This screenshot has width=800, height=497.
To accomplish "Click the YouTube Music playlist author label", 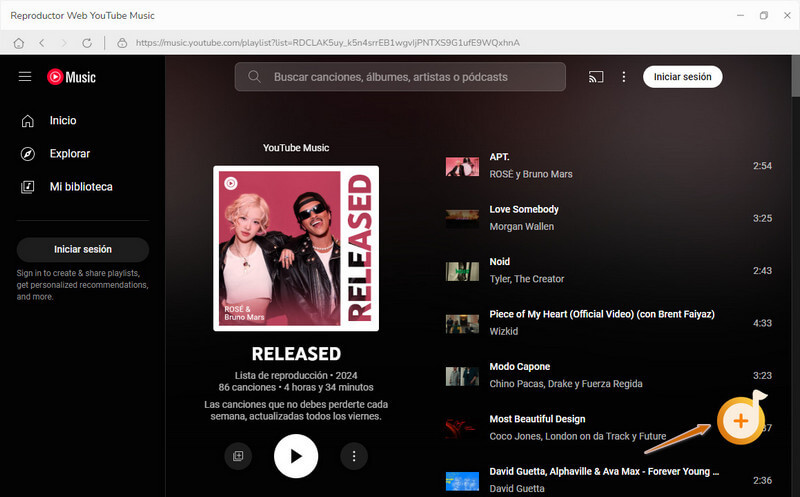I will pyautogui.click(x=296, y=148).
